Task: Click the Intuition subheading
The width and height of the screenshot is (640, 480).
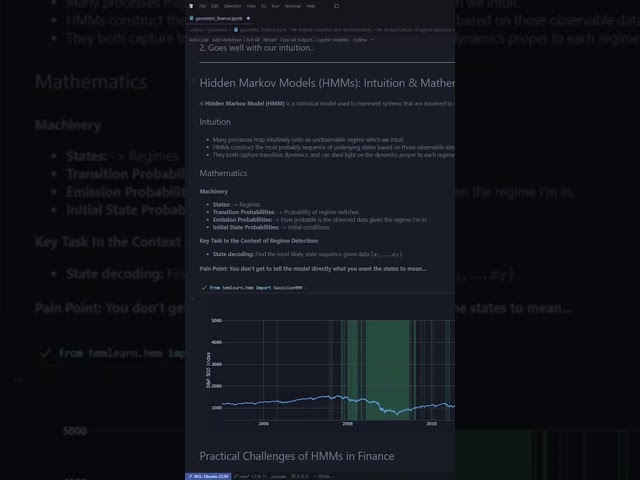Action: point(215,122)
